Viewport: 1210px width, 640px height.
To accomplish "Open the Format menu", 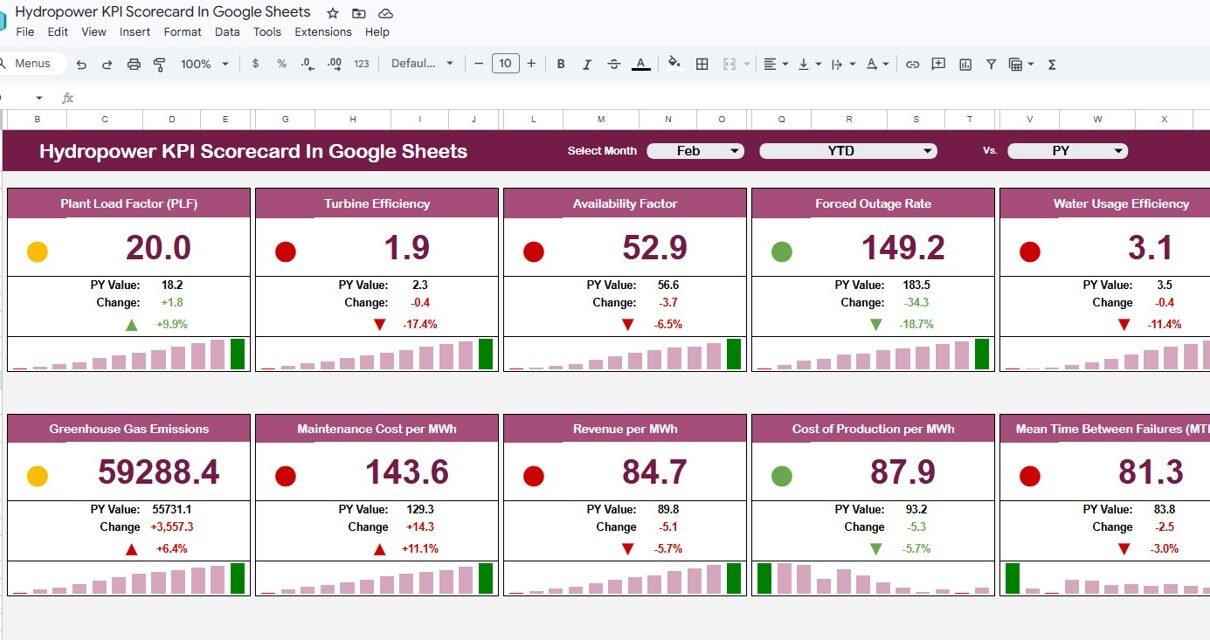I will (x=183, y=32).
